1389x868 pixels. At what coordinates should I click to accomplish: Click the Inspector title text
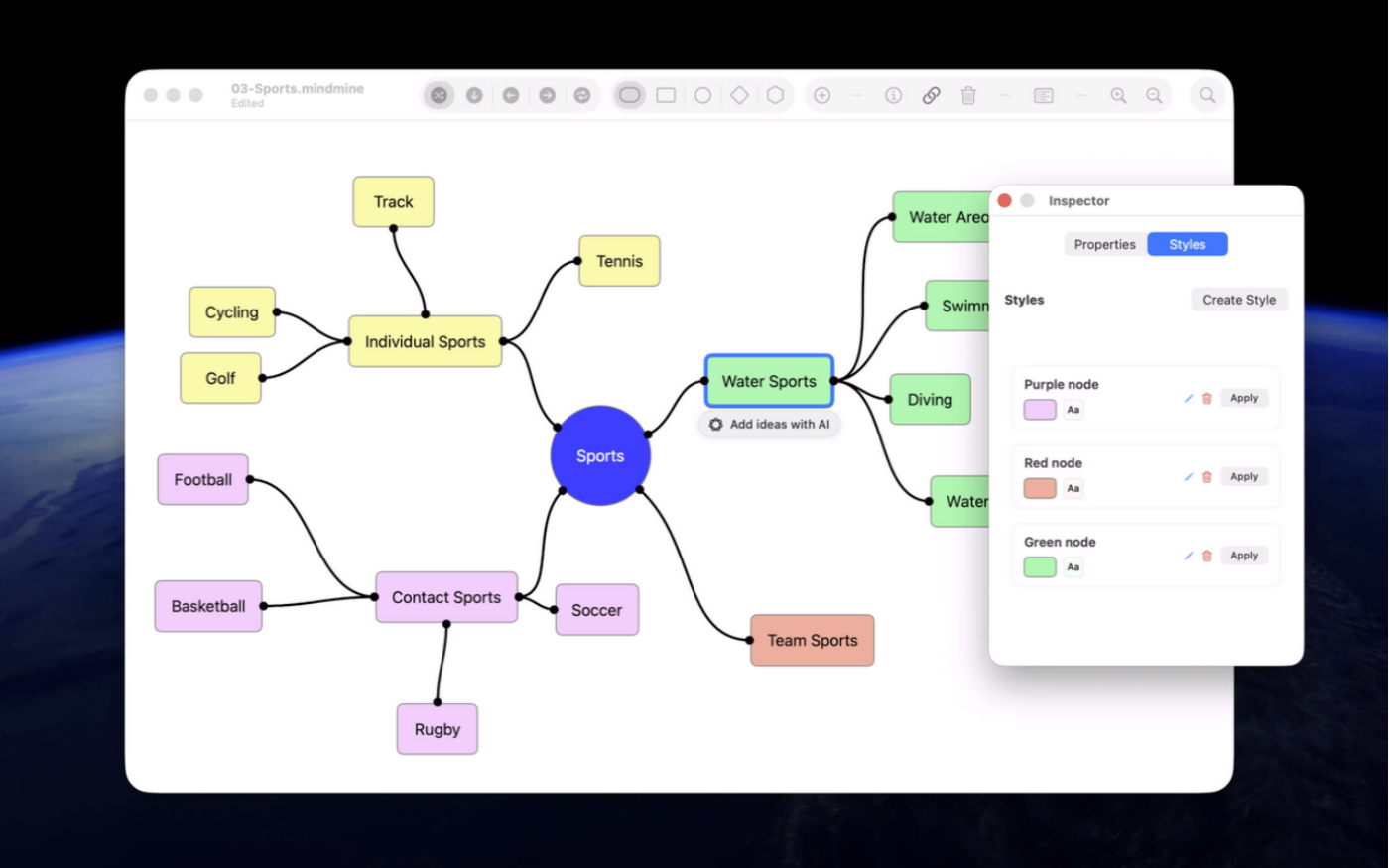[x=1078, y=200]
